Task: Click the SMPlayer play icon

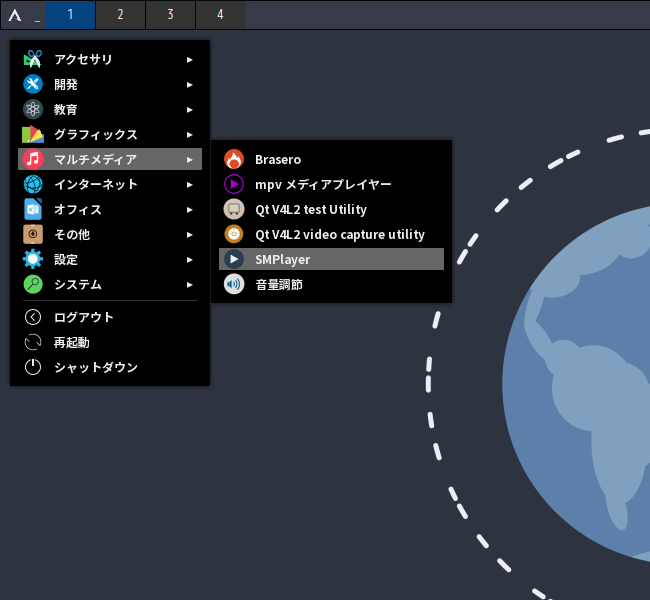Action: coord(234,259)
